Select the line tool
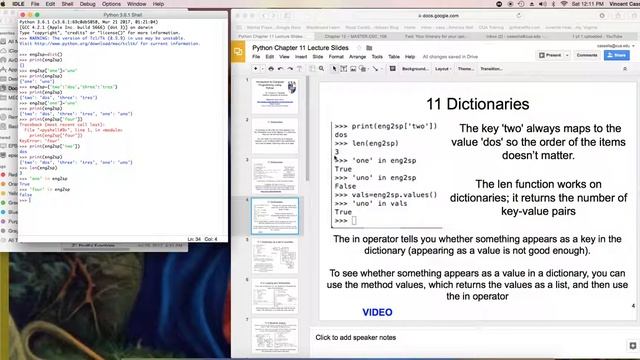Image resolution: width=640 pixels, height=360 pixels. 376,69
